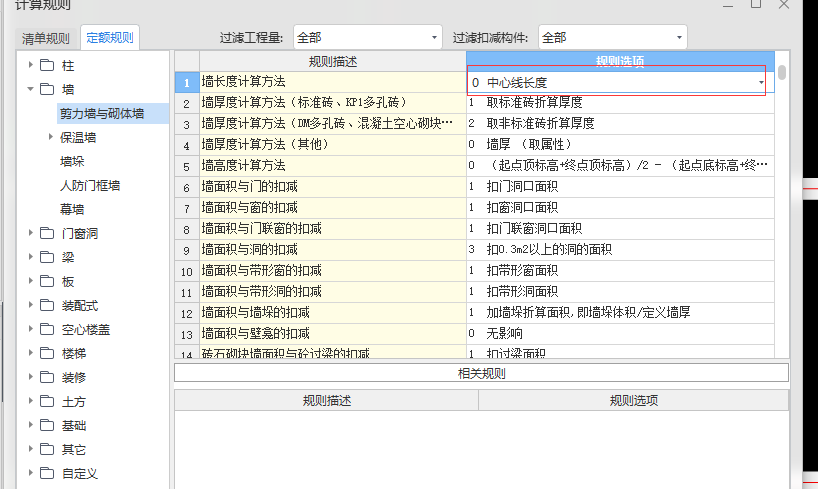Click option cell 取标准砖折算厚度

pos(620,103)
